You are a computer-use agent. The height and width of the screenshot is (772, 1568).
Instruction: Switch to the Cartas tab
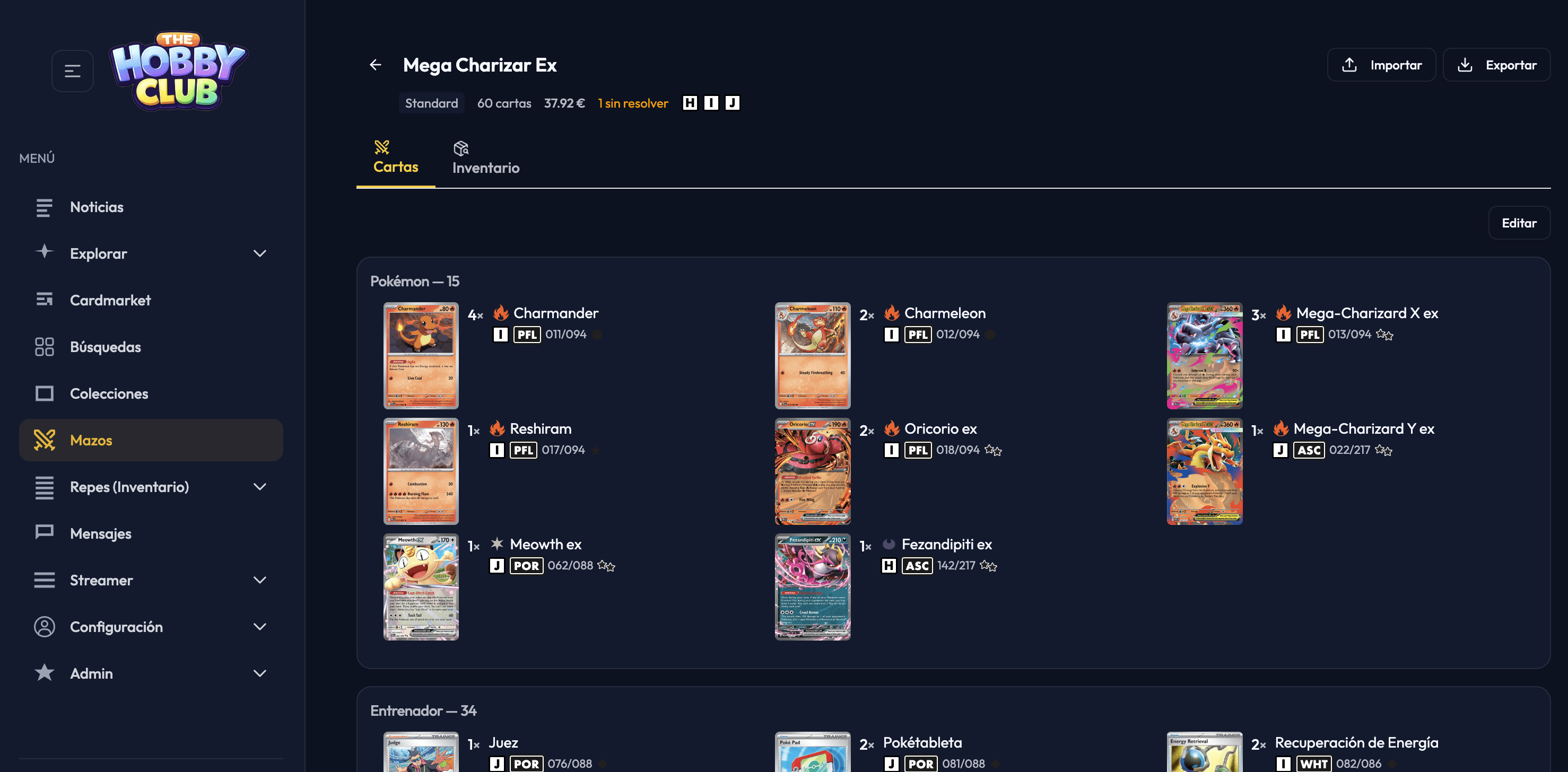point(396,157)
